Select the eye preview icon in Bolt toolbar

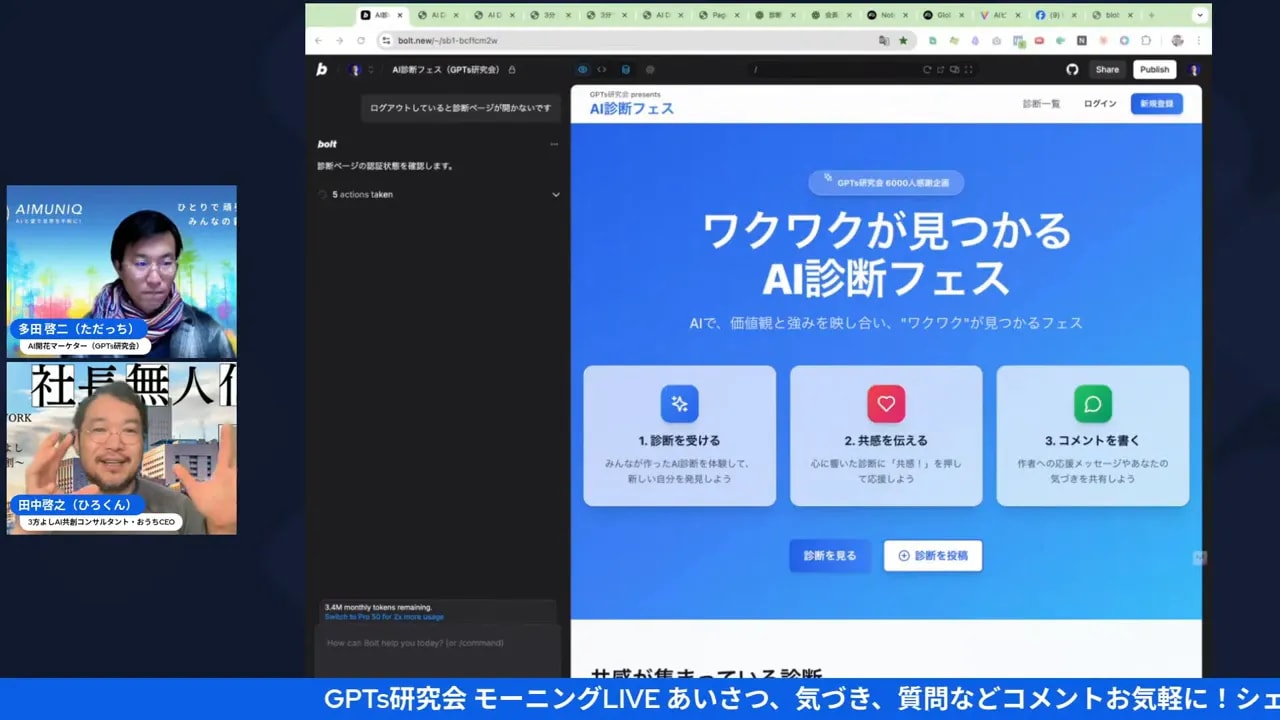583,69
